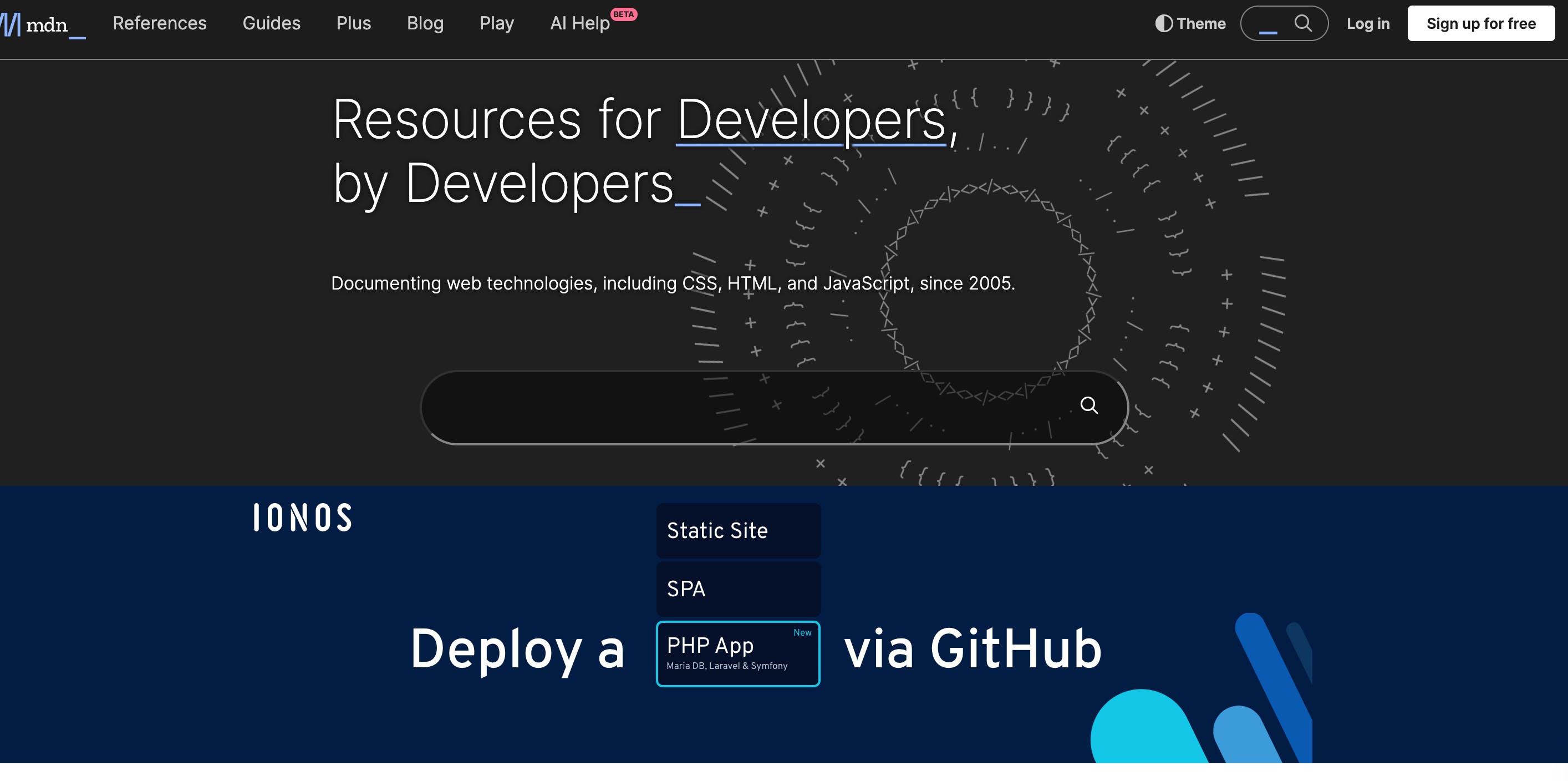Open the Guides menu
Viewport: 1568px width, 781px height.
[x=272, y=23]
